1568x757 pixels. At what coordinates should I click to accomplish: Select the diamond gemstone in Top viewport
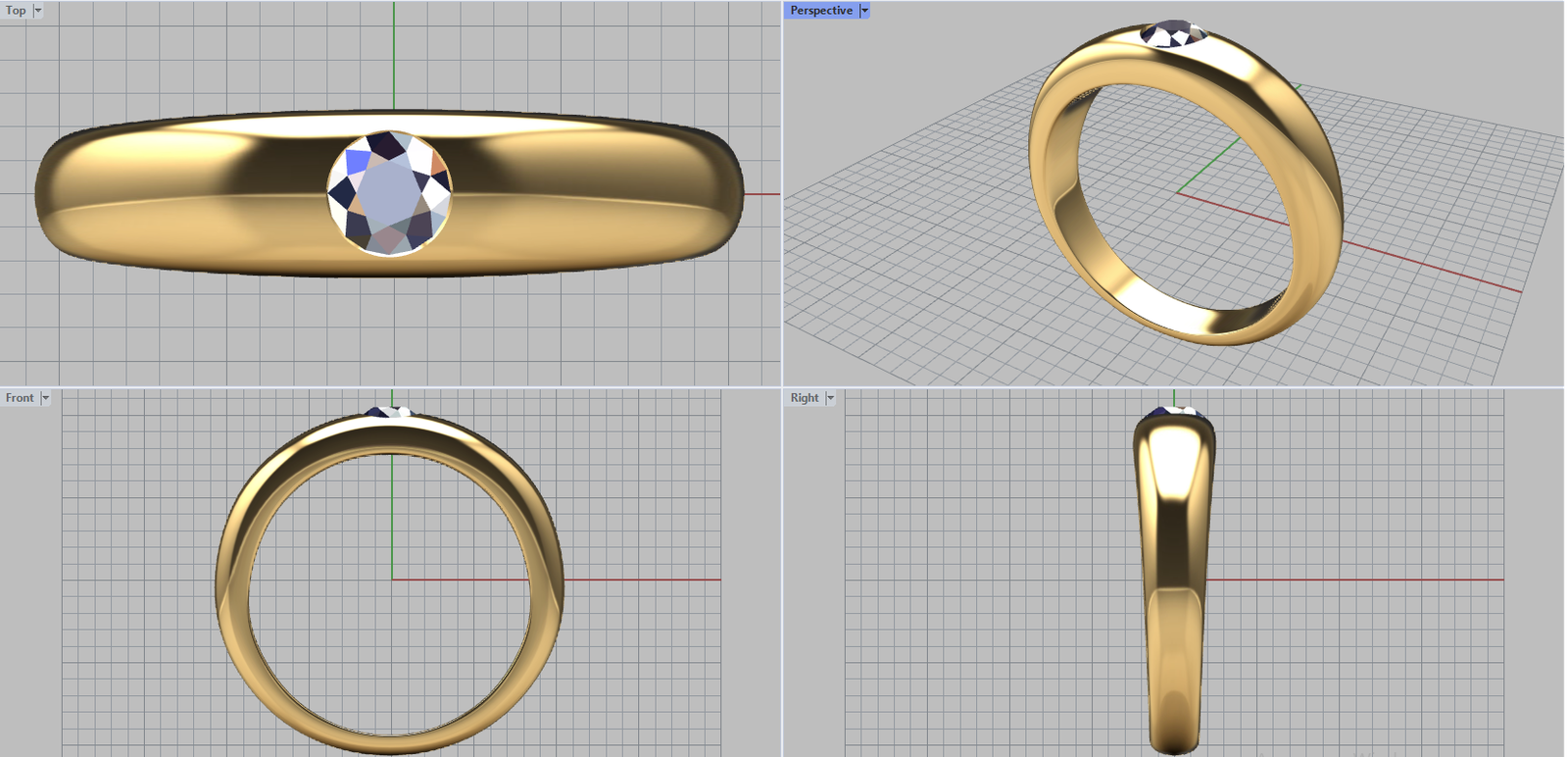click(x=390, y=193)
